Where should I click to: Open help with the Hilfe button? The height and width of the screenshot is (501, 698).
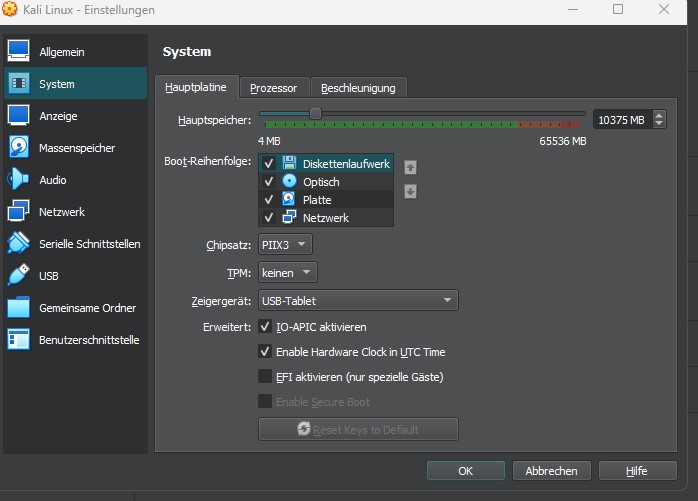(637, 471)
